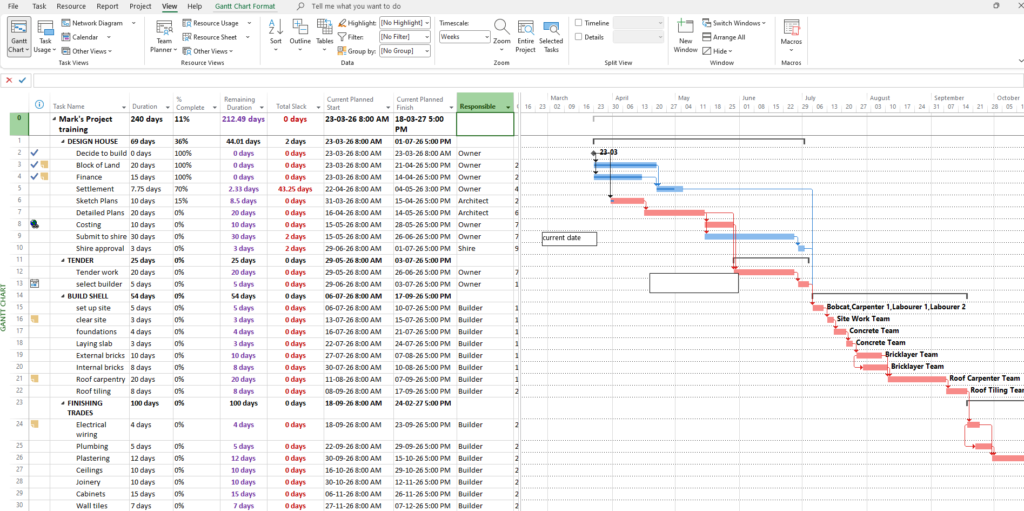Open the Help tab

[x=195, y=6]
